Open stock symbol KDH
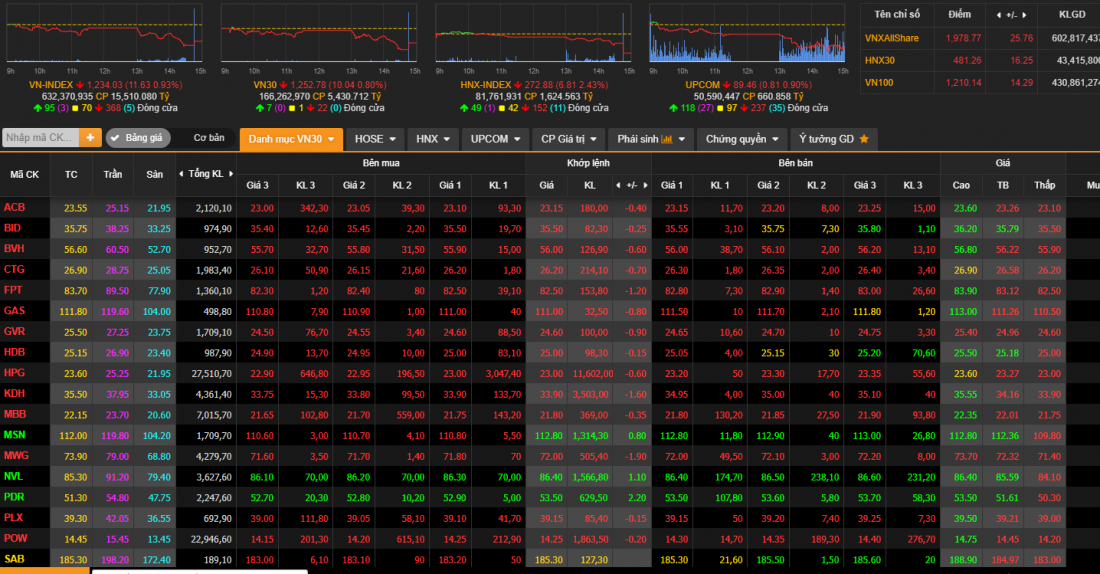 coord(14,394)
